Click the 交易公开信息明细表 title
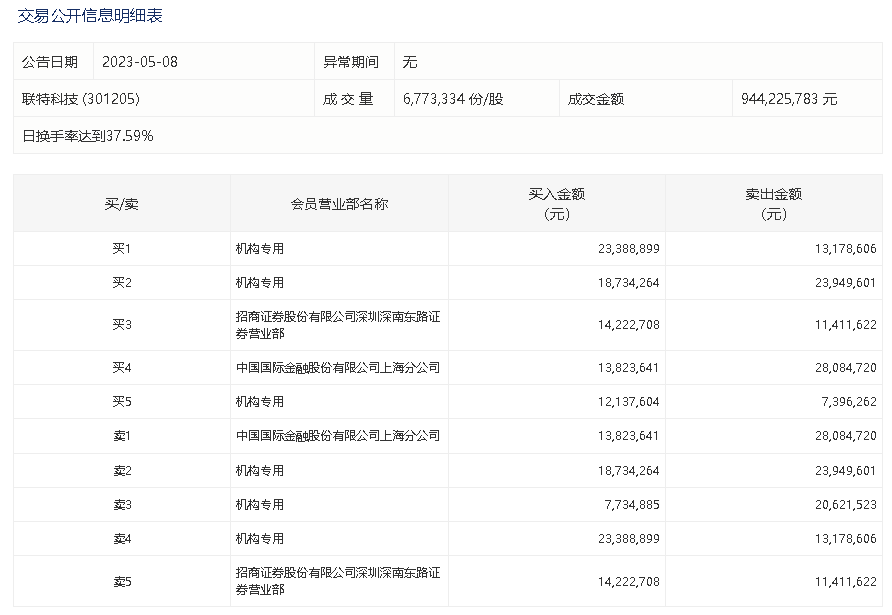This screenshot has width=892, height=615. (90, 16)
